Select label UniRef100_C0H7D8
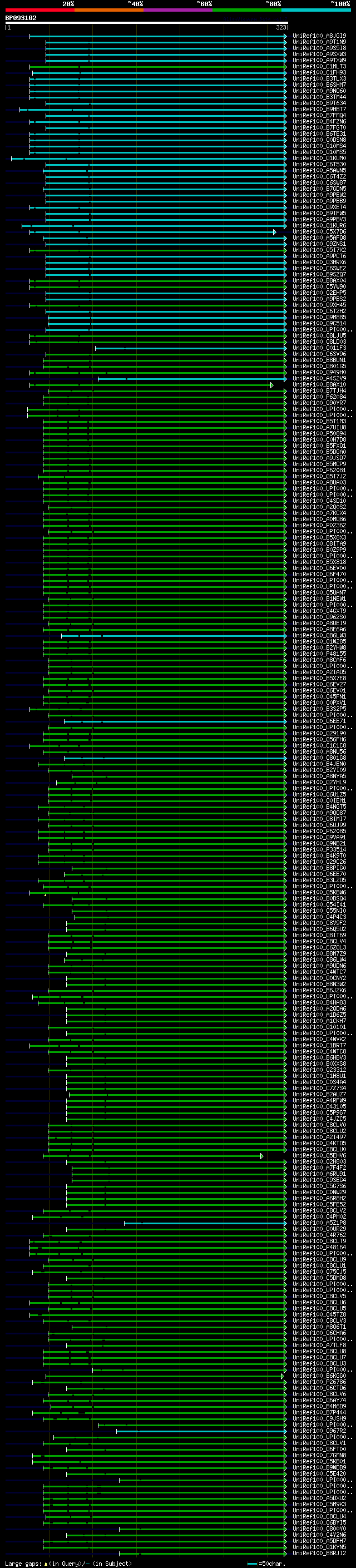Viewport: 356px width, 1568px height. tap(319, 439)
